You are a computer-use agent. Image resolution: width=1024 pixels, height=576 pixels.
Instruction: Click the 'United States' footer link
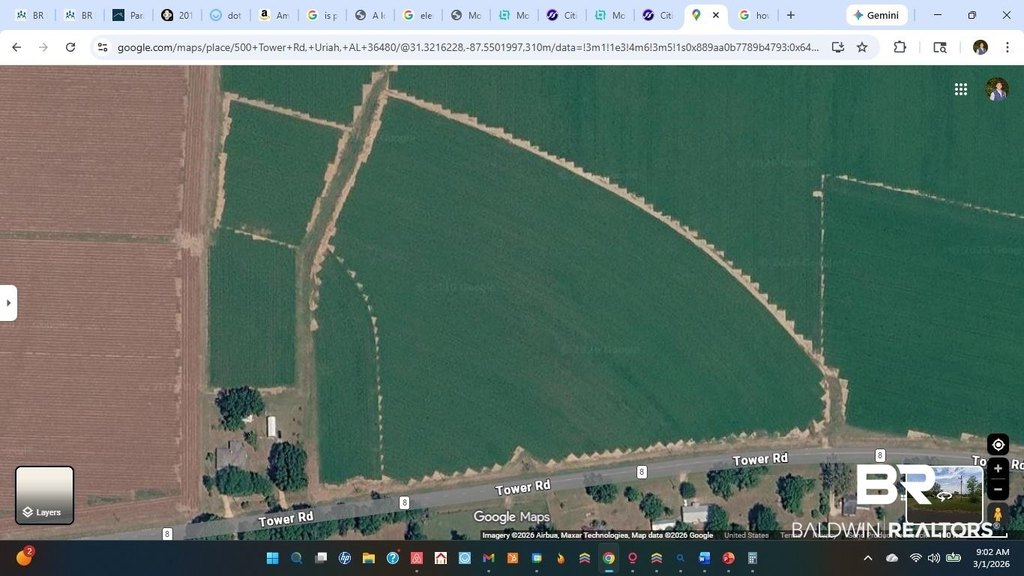746,535
